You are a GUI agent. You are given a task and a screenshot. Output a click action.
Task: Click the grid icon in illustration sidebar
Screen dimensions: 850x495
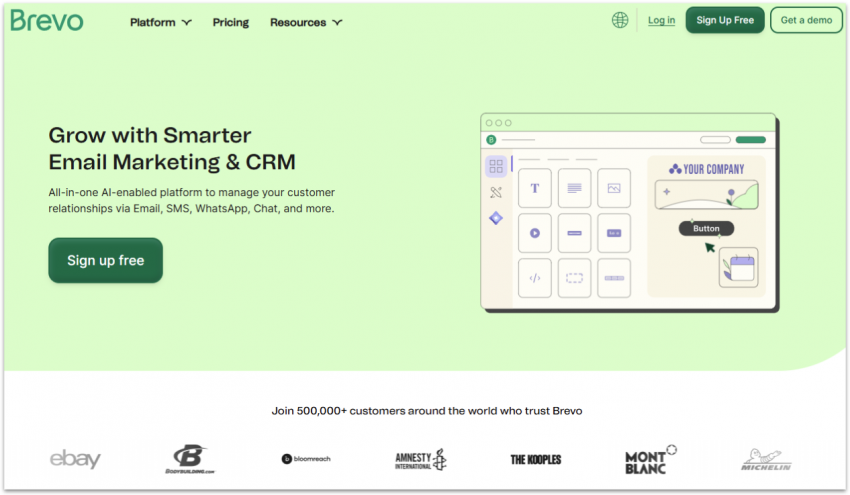pyautogui.click(x=496, y=166)
